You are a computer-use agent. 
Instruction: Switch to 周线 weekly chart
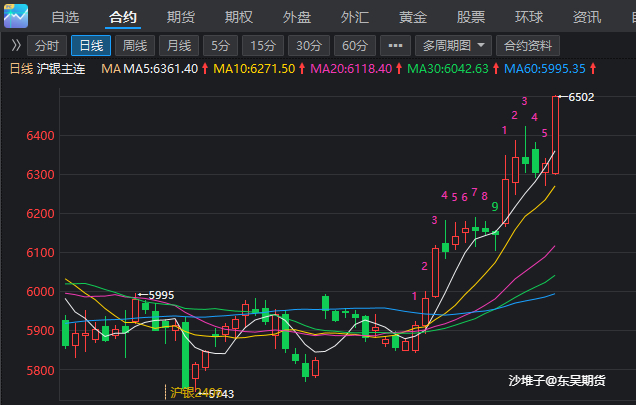coord(135,45)
